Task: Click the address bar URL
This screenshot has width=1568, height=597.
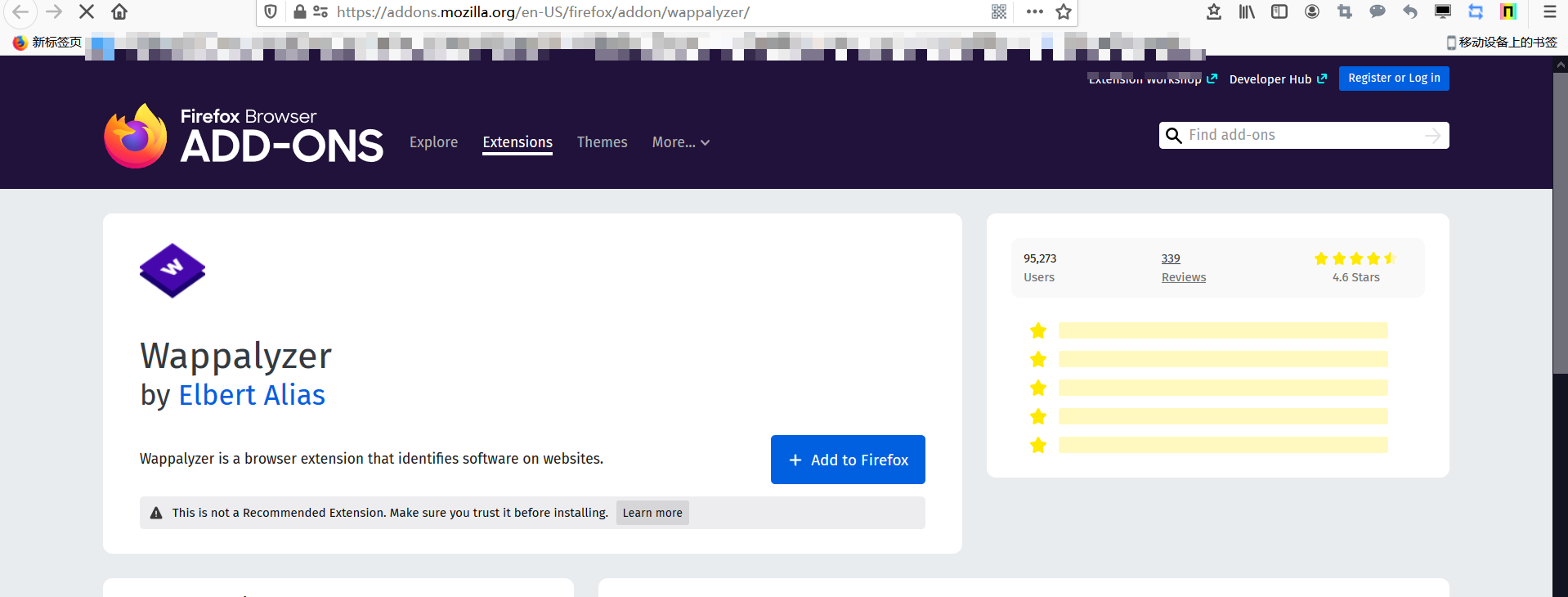Action: (543, 12)
